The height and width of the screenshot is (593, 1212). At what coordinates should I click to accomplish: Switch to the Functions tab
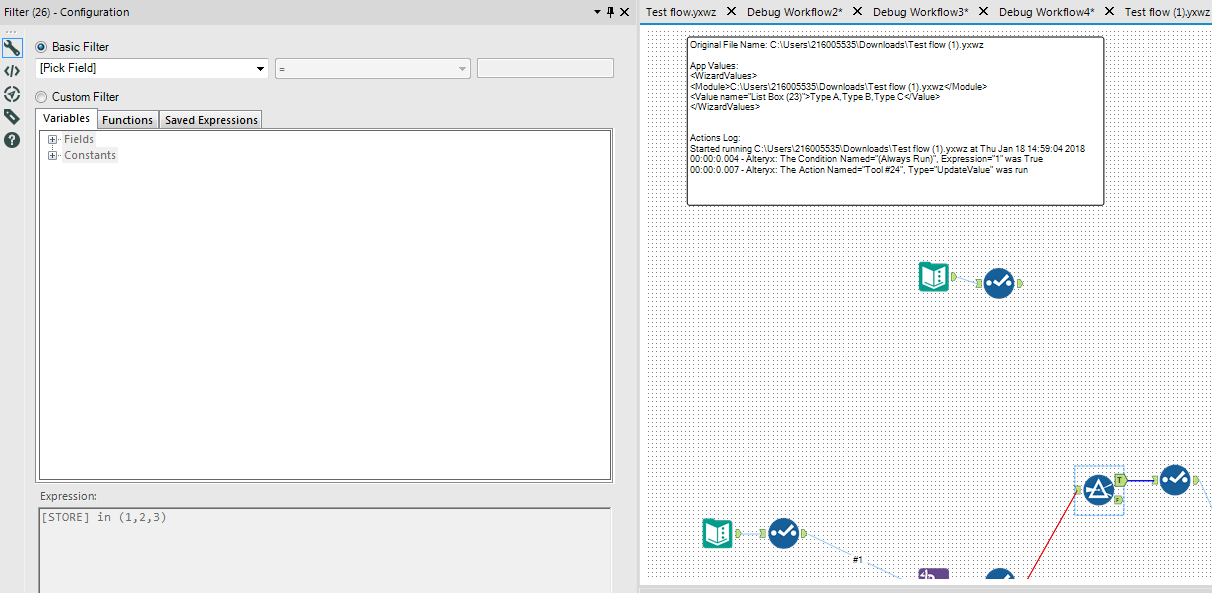[x=127, y=118]
